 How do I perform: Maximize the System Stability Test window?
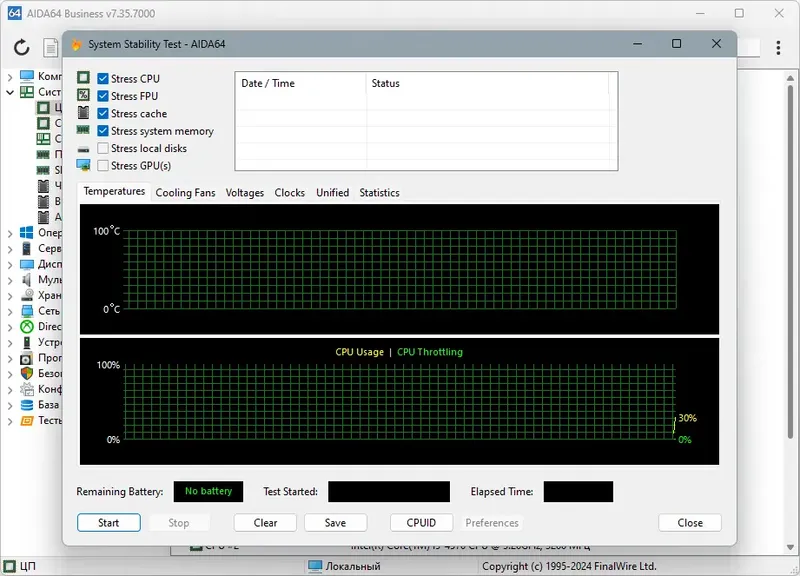676,44
